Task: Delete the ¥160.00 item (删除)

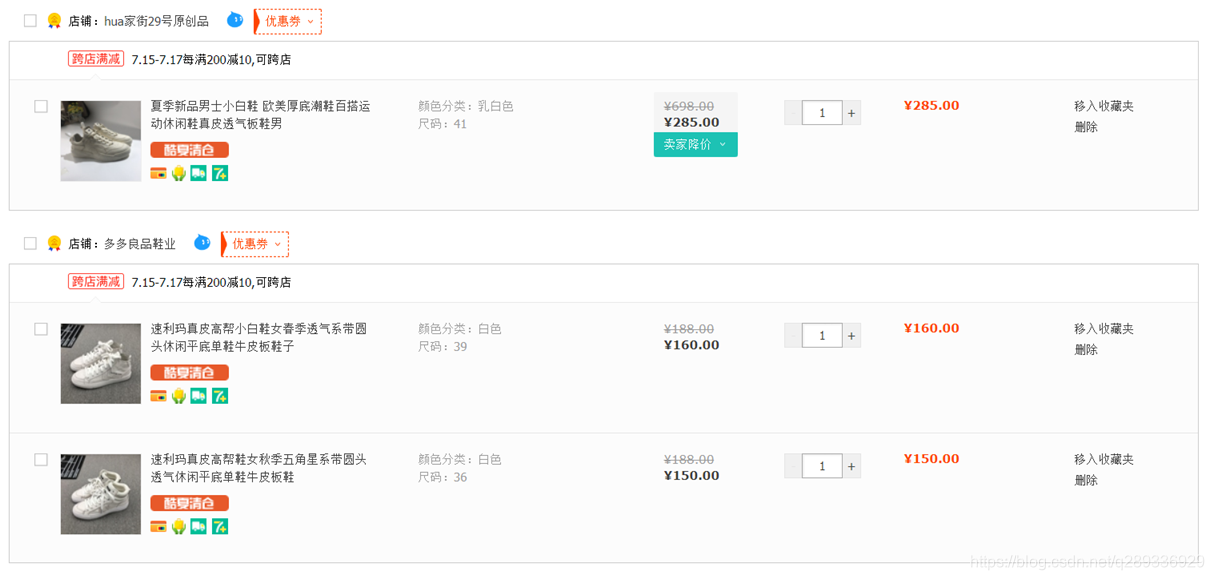Action: (x=1086, y=350)
